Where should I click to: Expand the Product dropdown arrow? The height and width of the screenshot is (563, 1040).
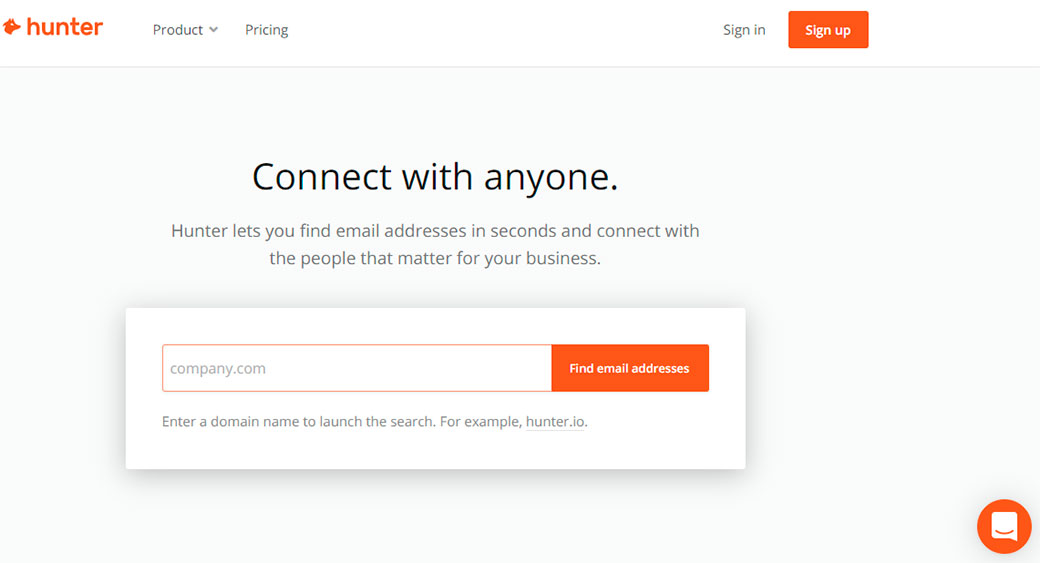tap(213, 30)
